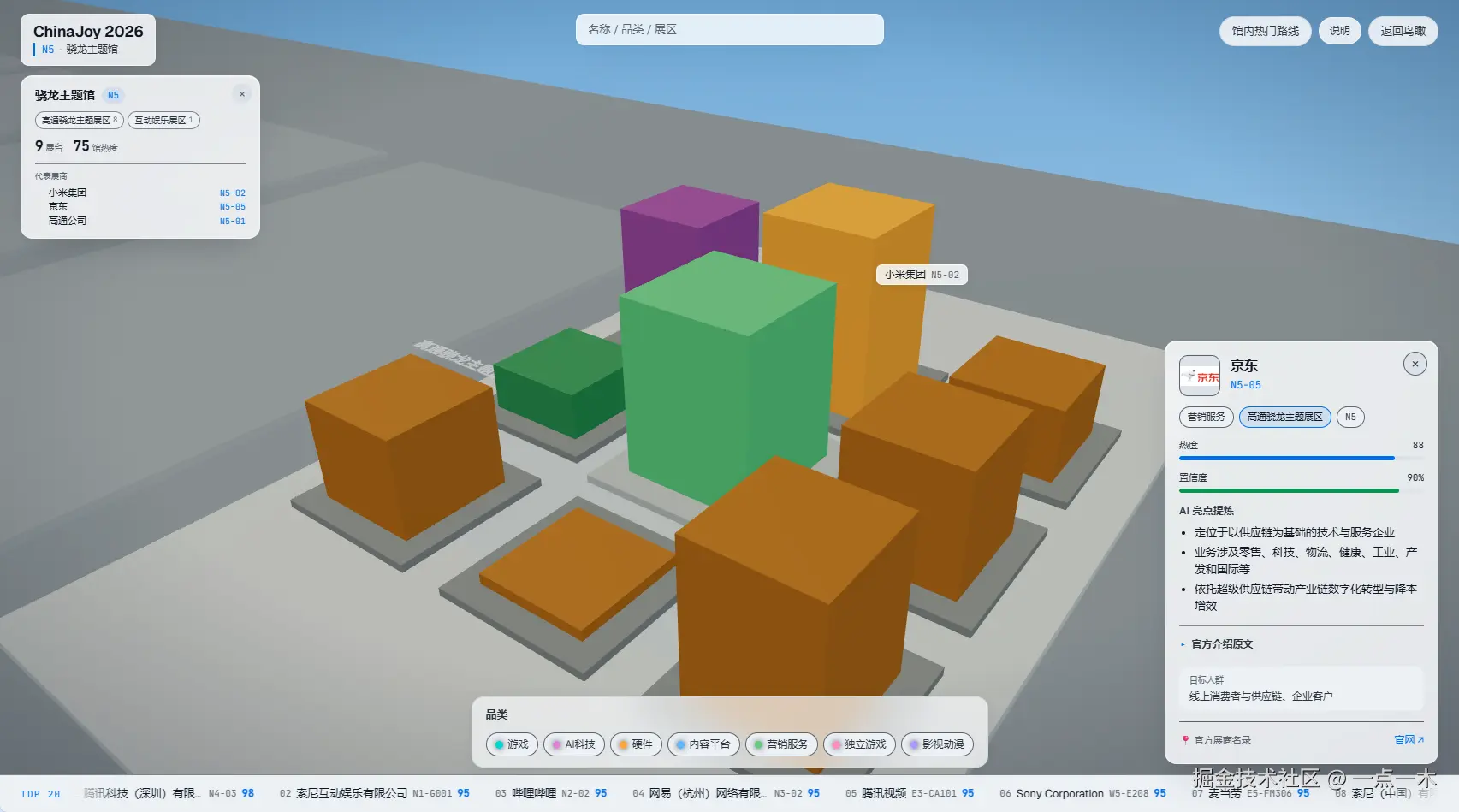Expand the 官方介绍原文 section

(x=1222, y=644)
